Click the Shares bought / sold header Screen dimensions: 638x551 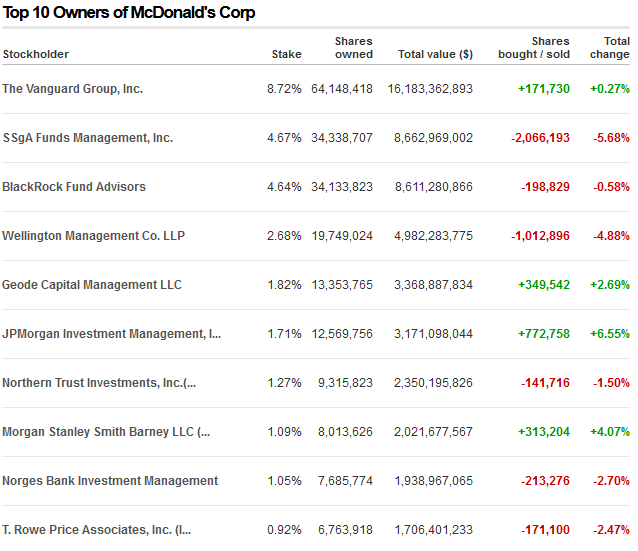(x=534, y=48)
